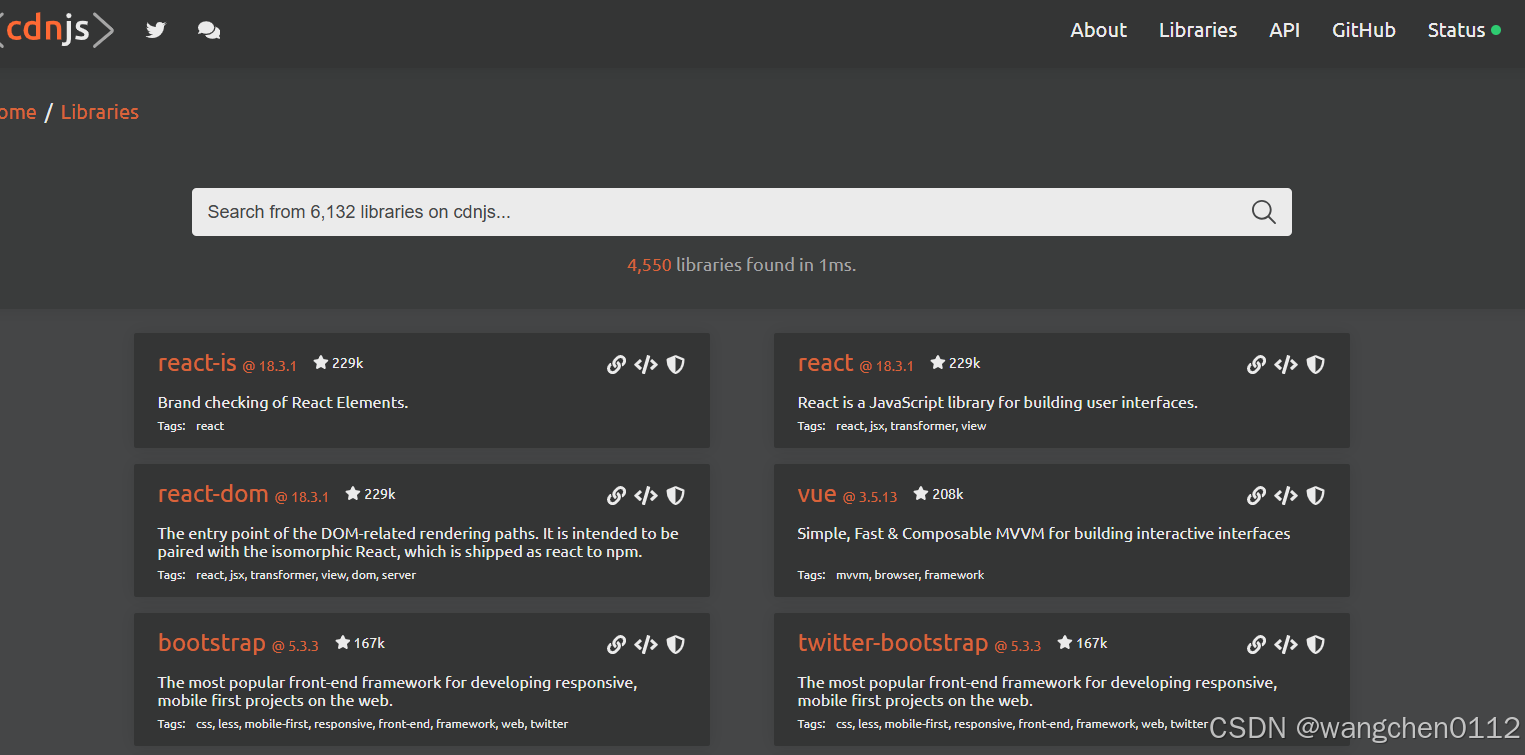The height and width of the screenshot is (755, 1525).
Task: Click '@ 3.5.13' version on vue card
Action: [870, 497]
